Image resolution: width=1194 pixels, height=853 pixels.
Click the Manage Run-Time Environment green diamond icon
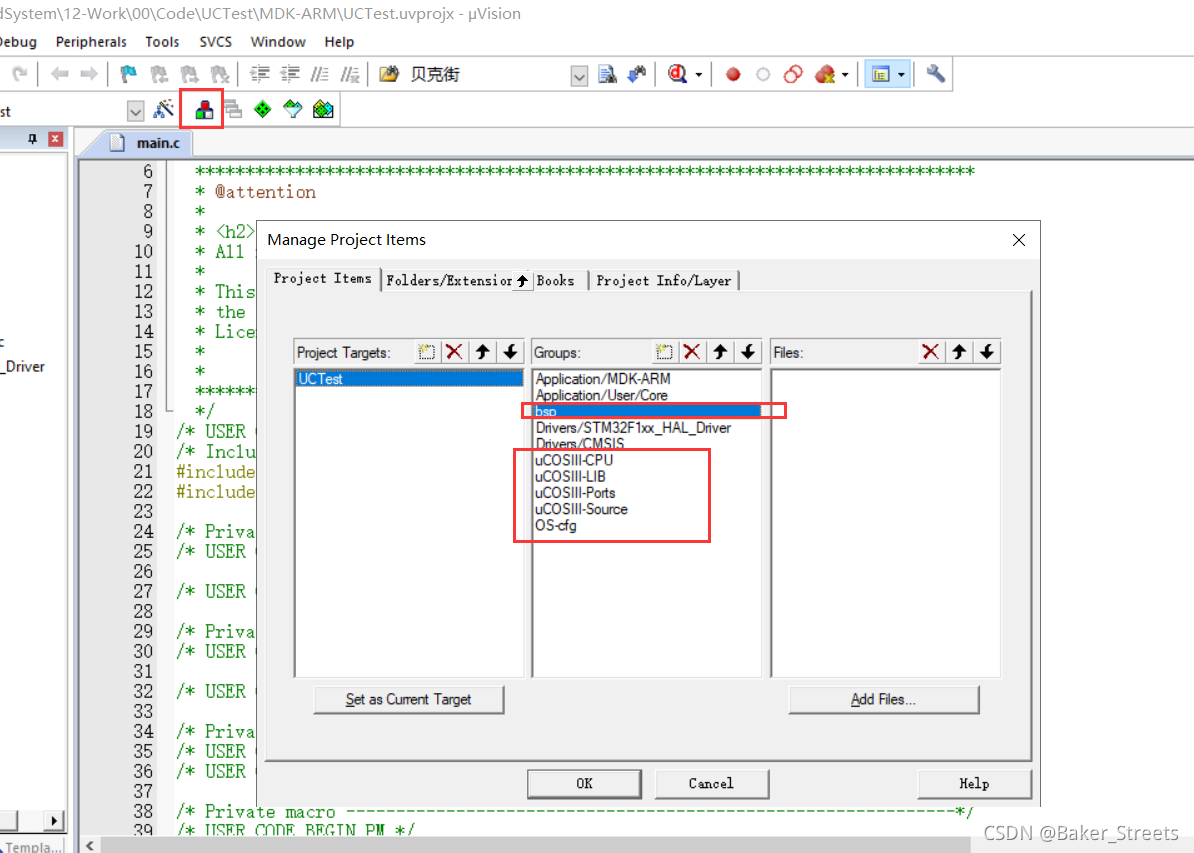point(263,110)
